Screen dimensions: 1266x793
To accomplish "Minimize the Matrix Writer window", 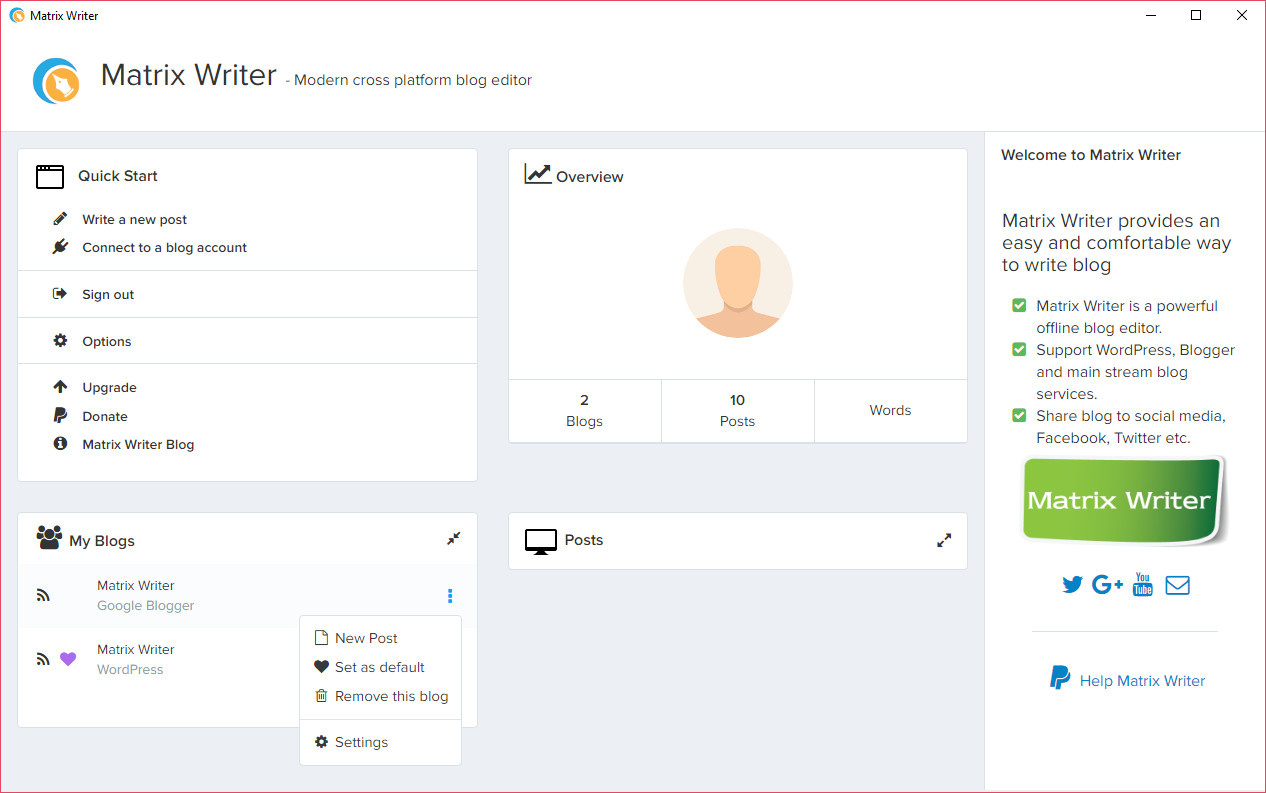I will point(1150,15).
